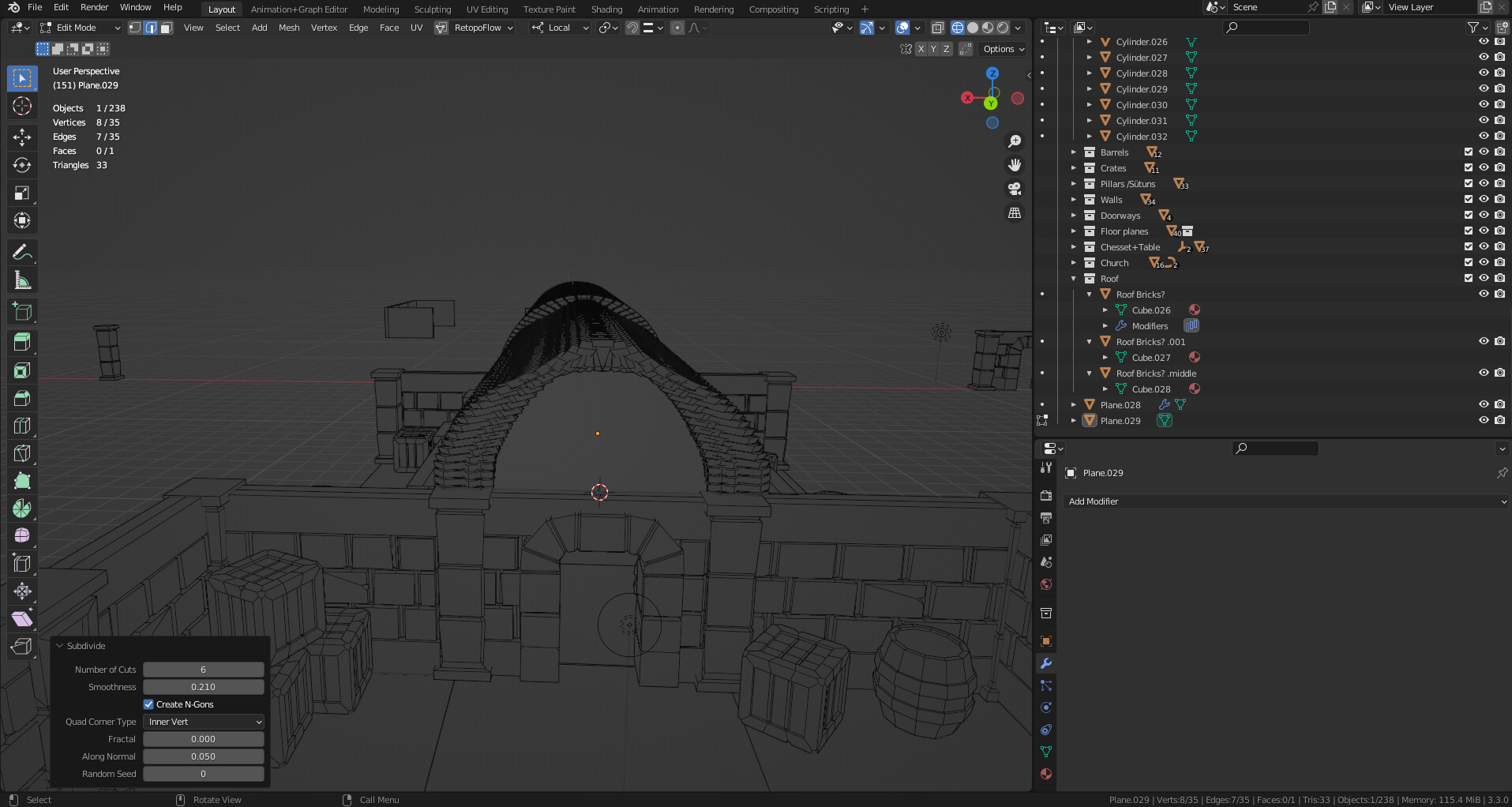This screenshot has width=1512, height=807.
Task: Switch to the UV Editing workspace tab
Action: [486, 9]
